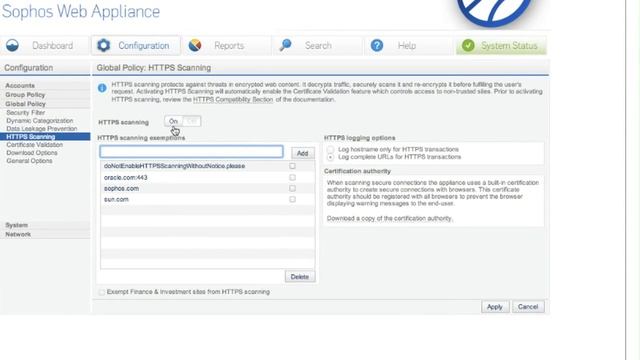
Task: Click the Cancel button
Action: [528, 307]
